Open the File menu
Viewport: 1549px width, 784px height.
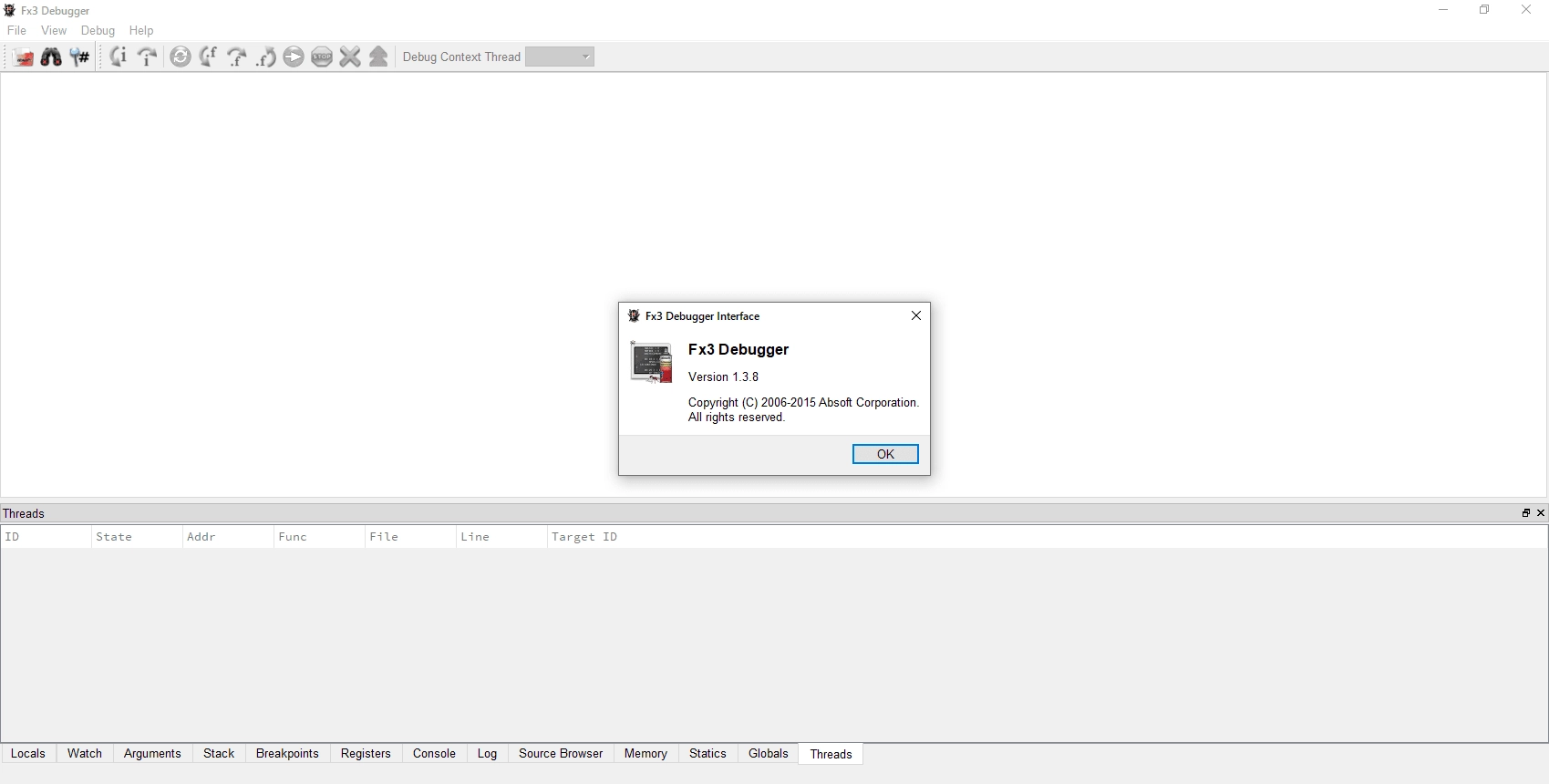[16, 30]
